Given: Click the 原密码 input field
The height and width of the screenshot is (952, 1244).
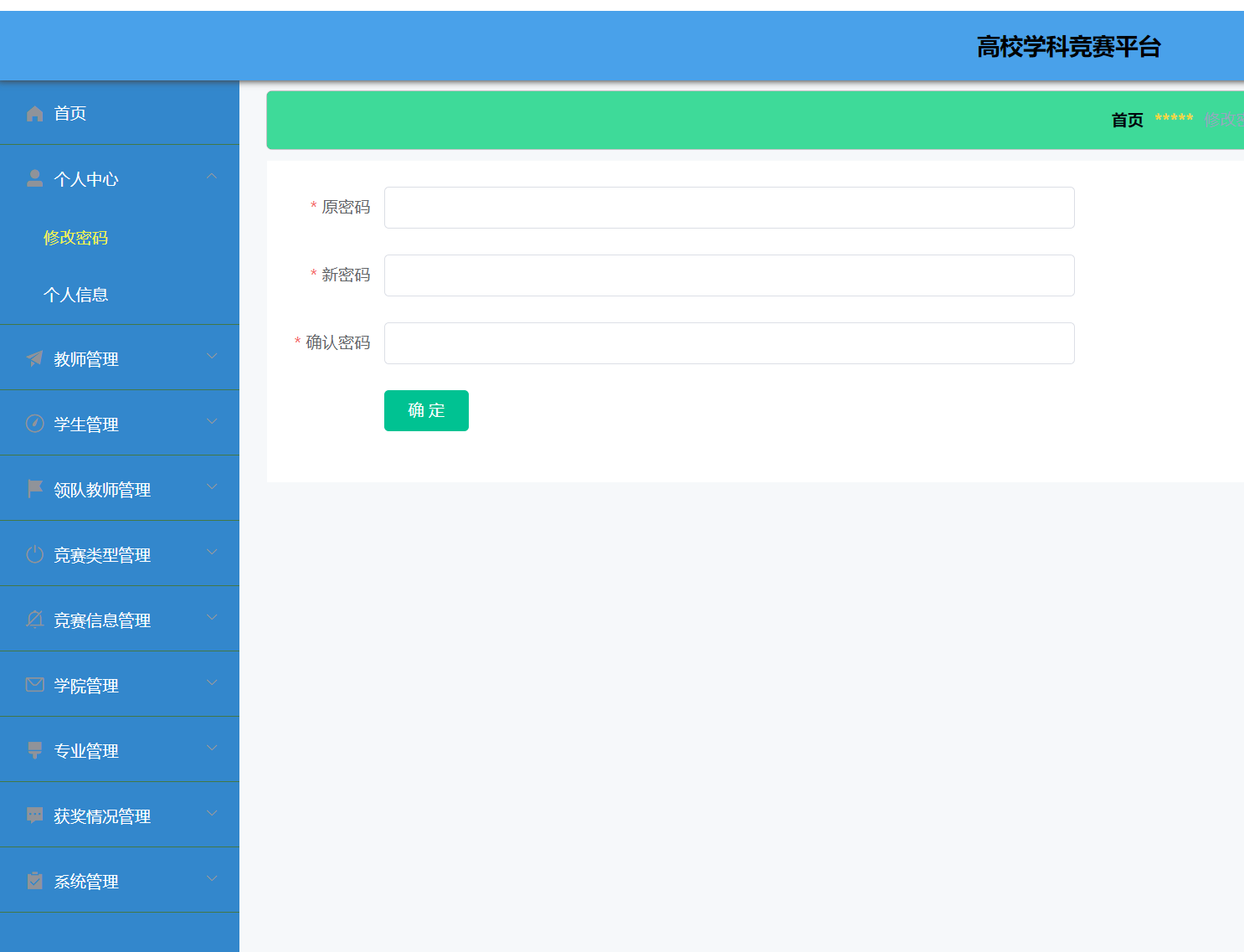Looking at the screenshot, I should pyautogui.click(x=729, y=208).
